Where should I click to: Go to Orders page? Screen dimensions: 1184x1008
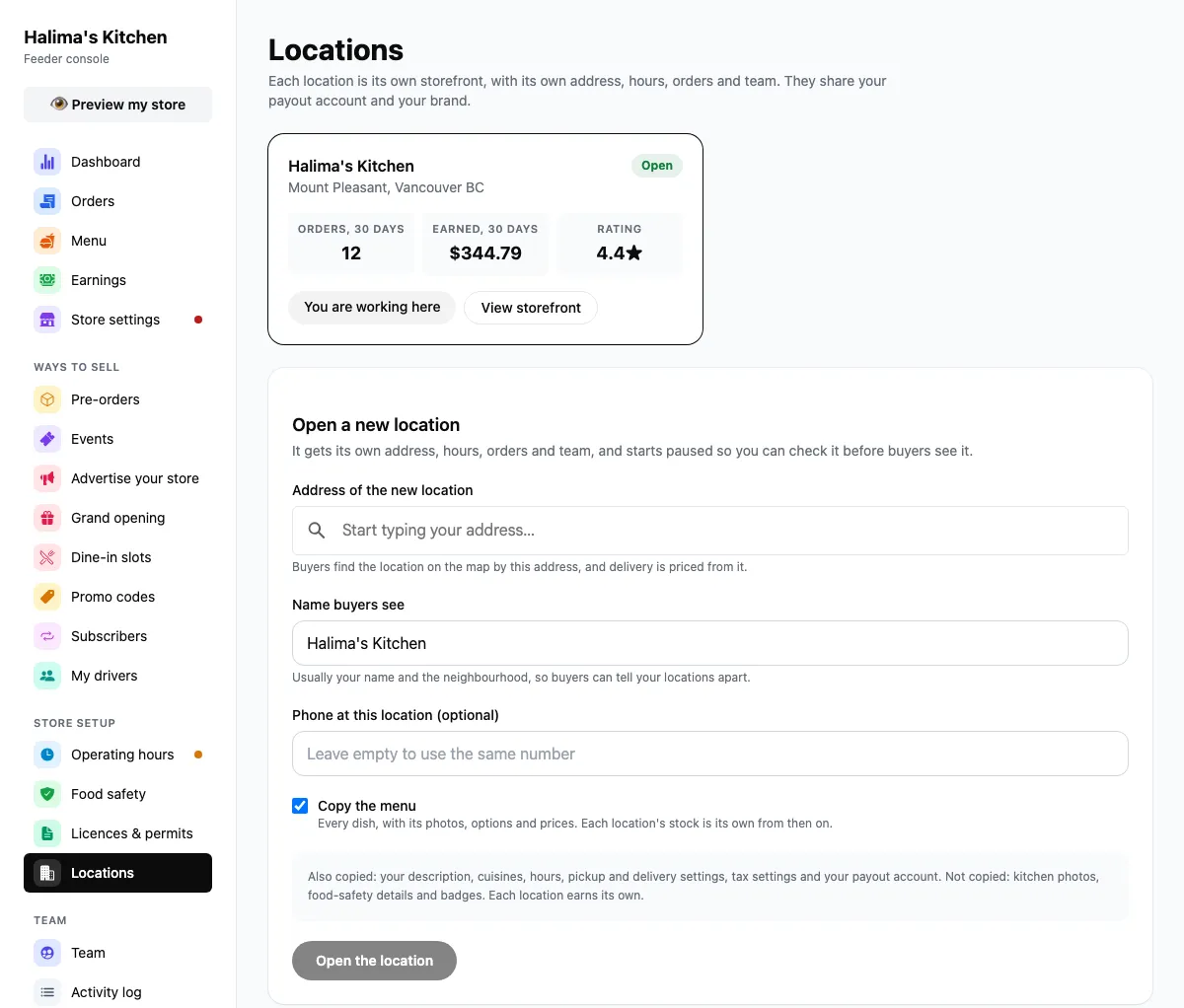[117, 201]
